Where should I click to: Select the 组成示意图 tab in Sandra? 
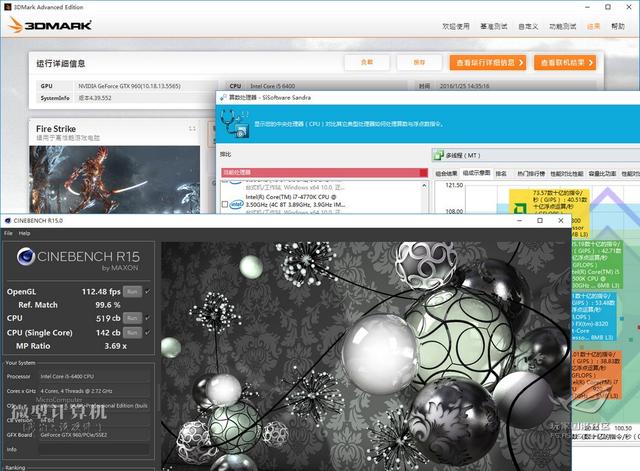[x=476, y=173]
